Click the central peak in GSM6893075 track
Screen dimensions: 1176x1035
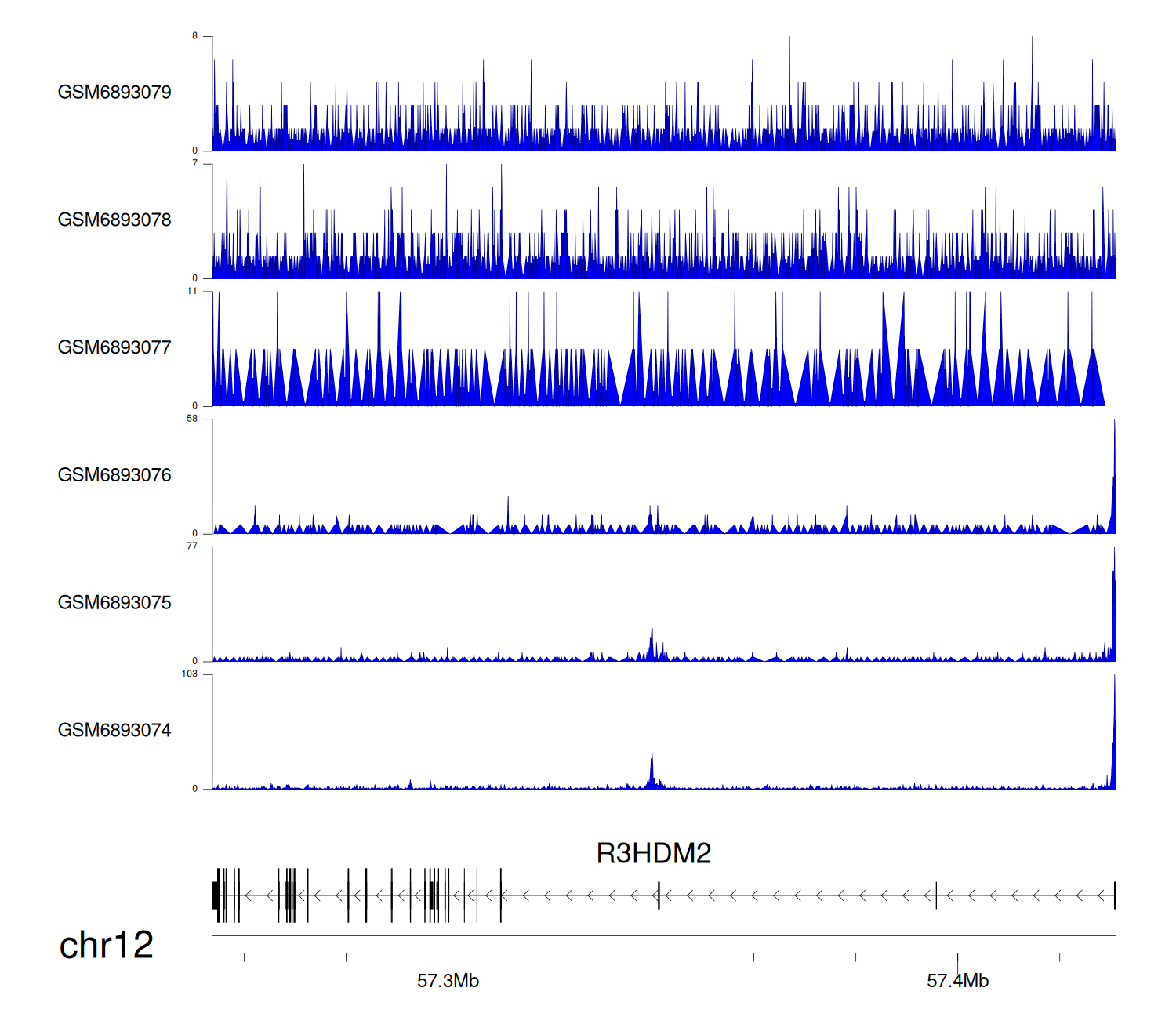coord(651,645)
